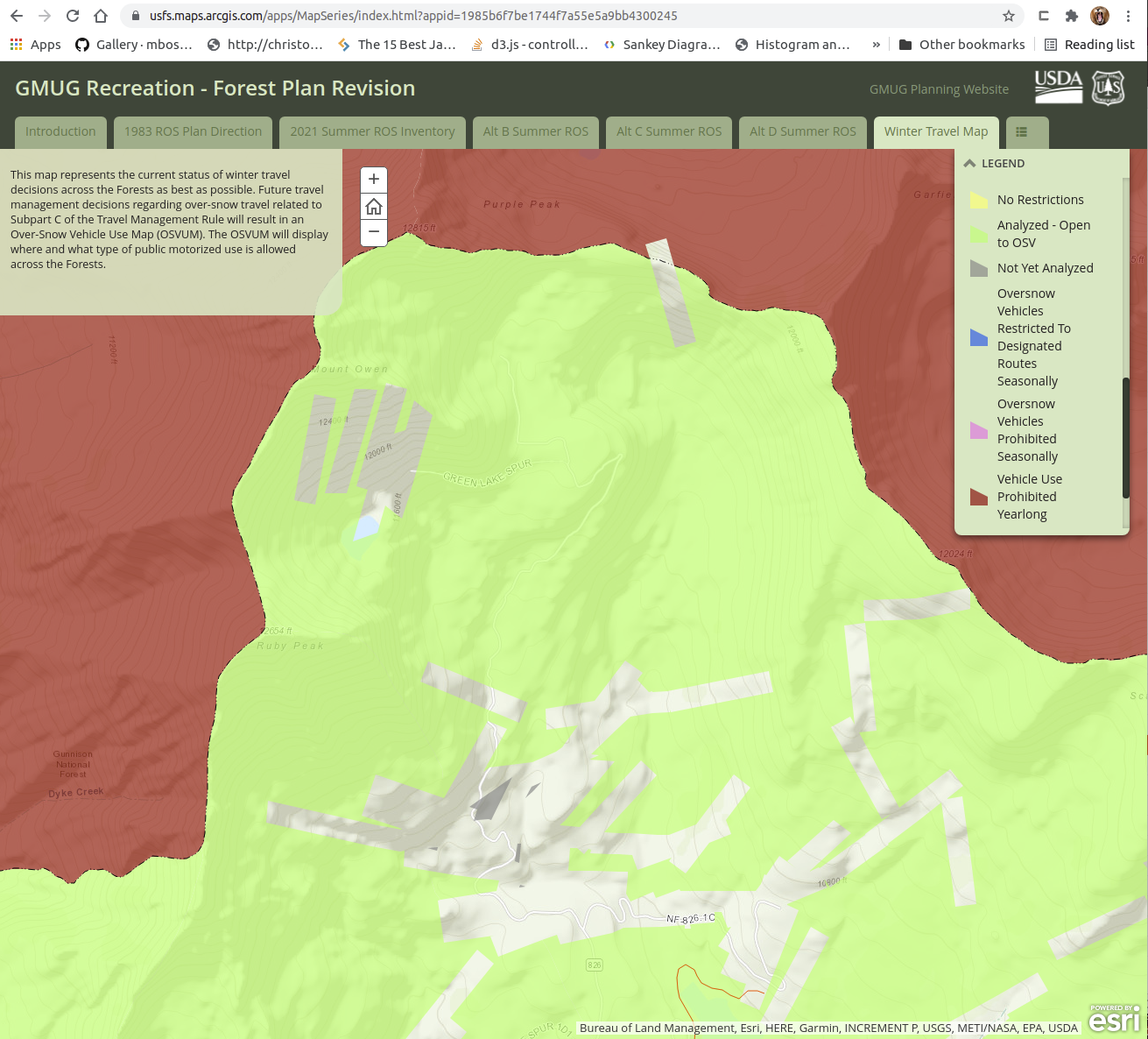
Task: Zoom in on the map
Action: [374, 180]
